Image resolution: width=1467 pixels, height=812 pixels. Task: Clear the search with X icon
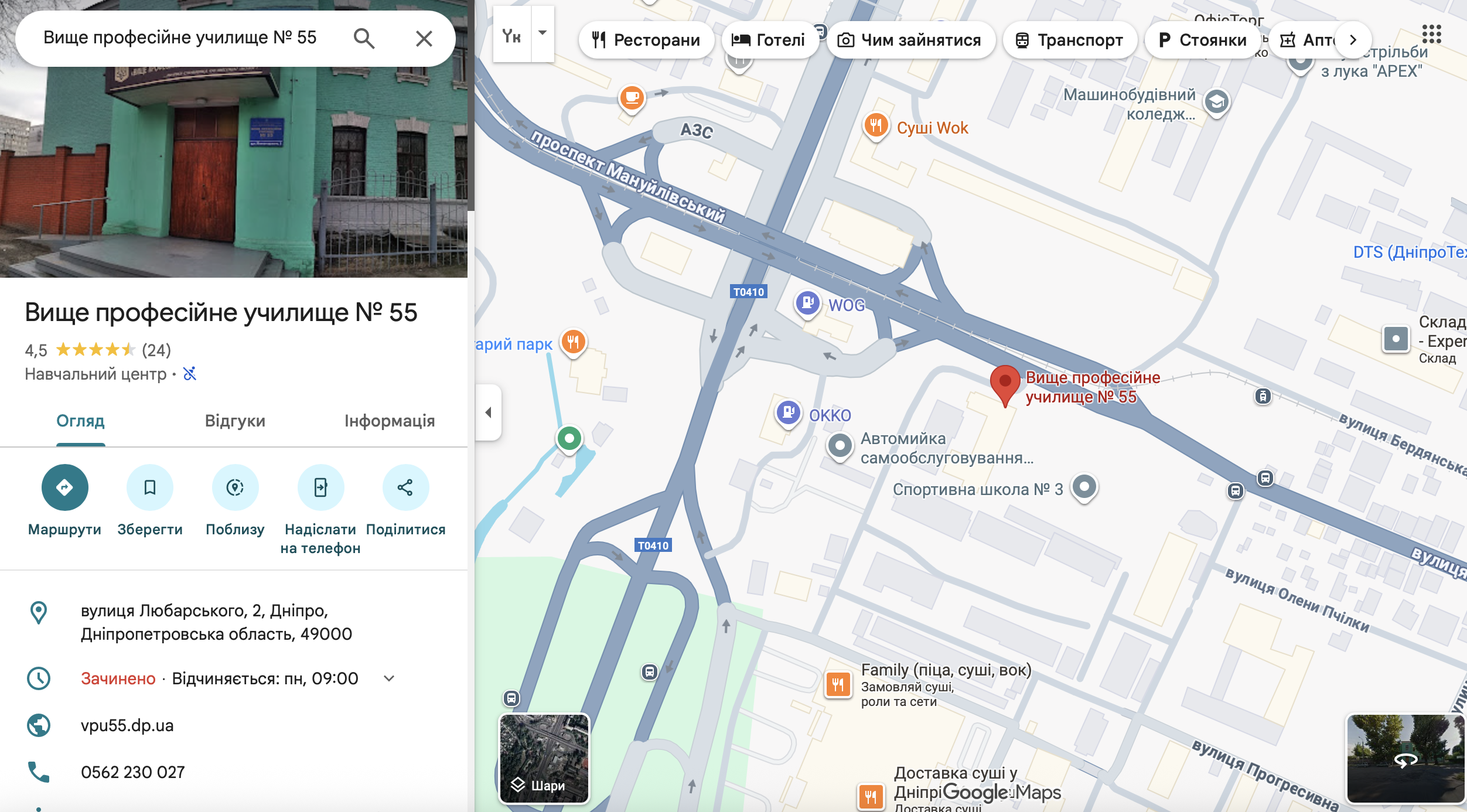(424, 39)
